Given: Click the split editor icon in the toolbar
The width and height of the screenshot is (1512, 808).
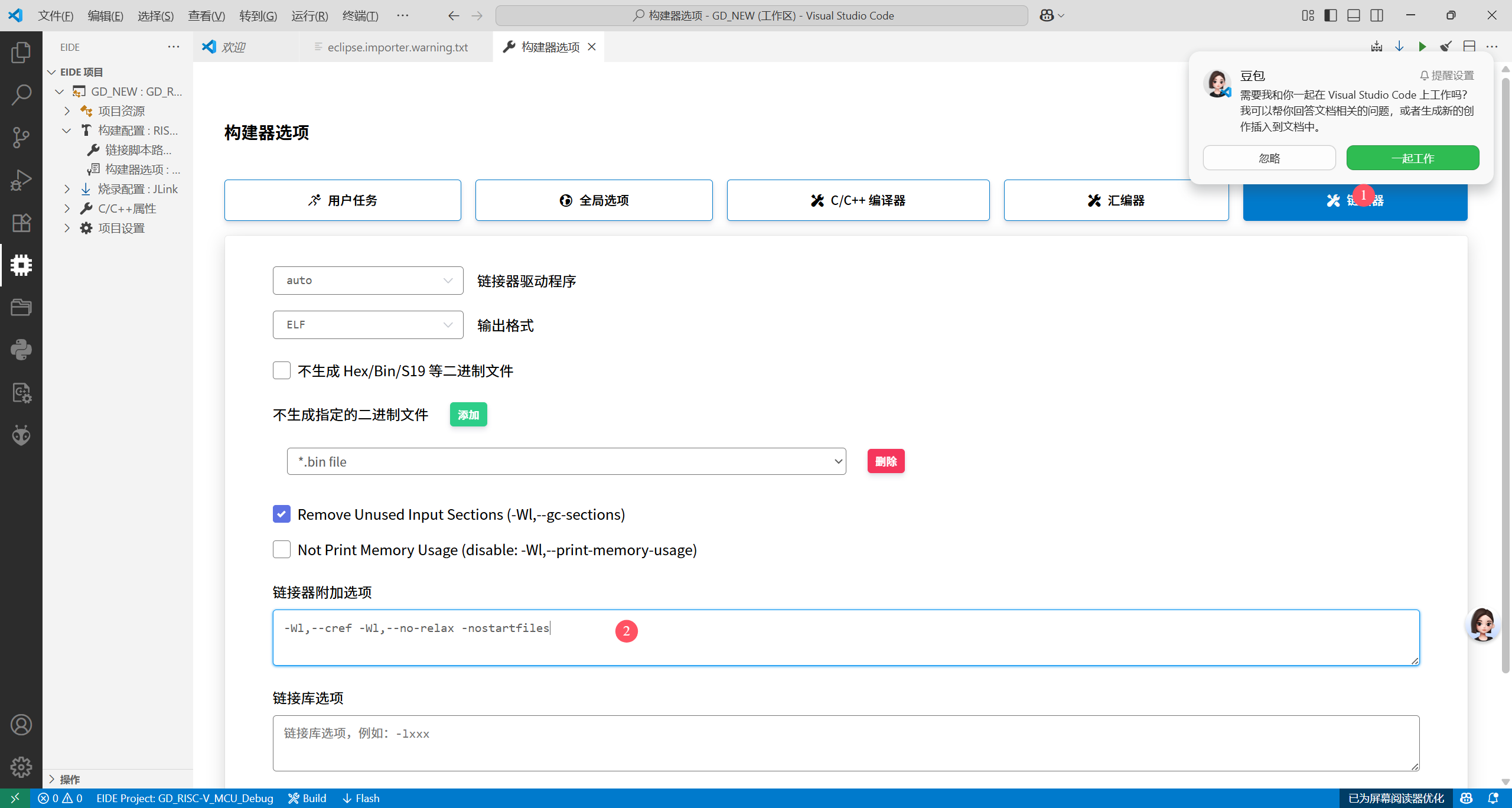Looking at the screenshot, I should [1469, 46].
